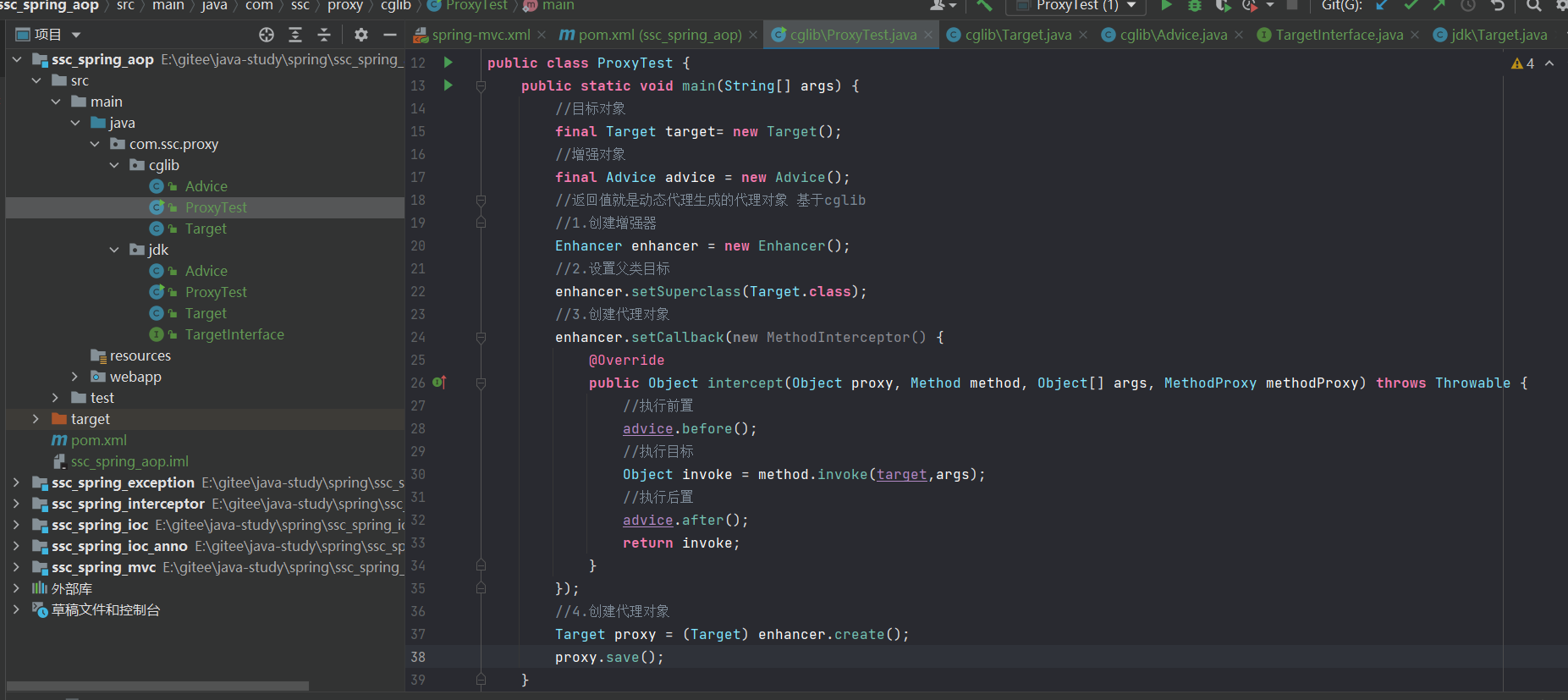Switch to cglib\Advice.java tab
The height and width of the screenshot is (700, 1568).
point(1173,36)
